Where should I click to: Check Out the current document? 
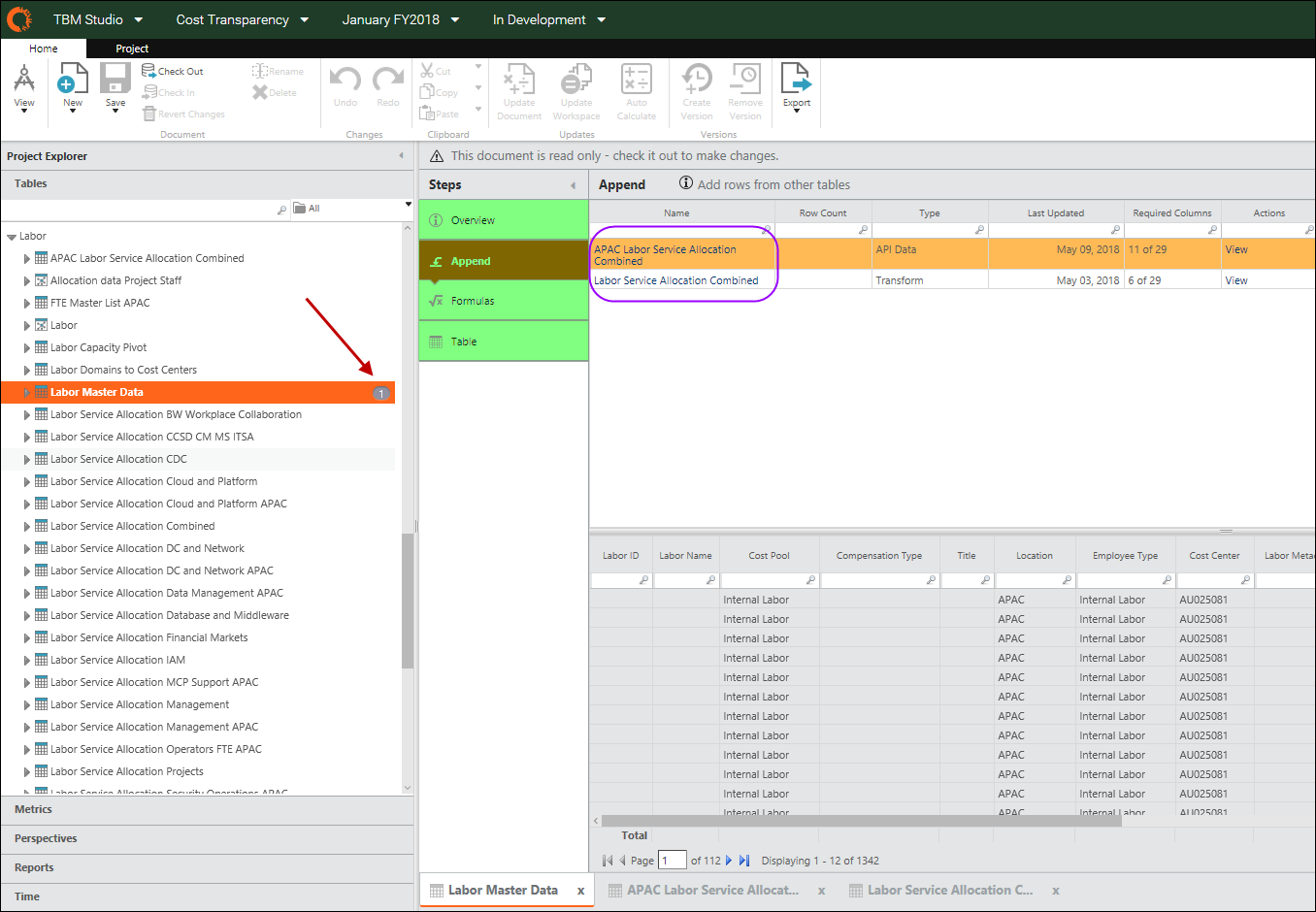pyautogui.click(x=173, y=71)
